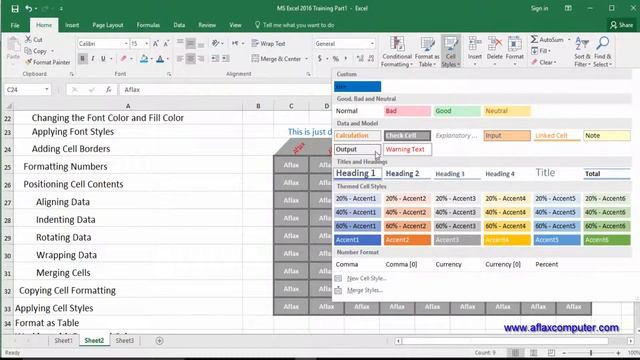Click the Copy icon in Clipboard group

(x=28, y=51)
